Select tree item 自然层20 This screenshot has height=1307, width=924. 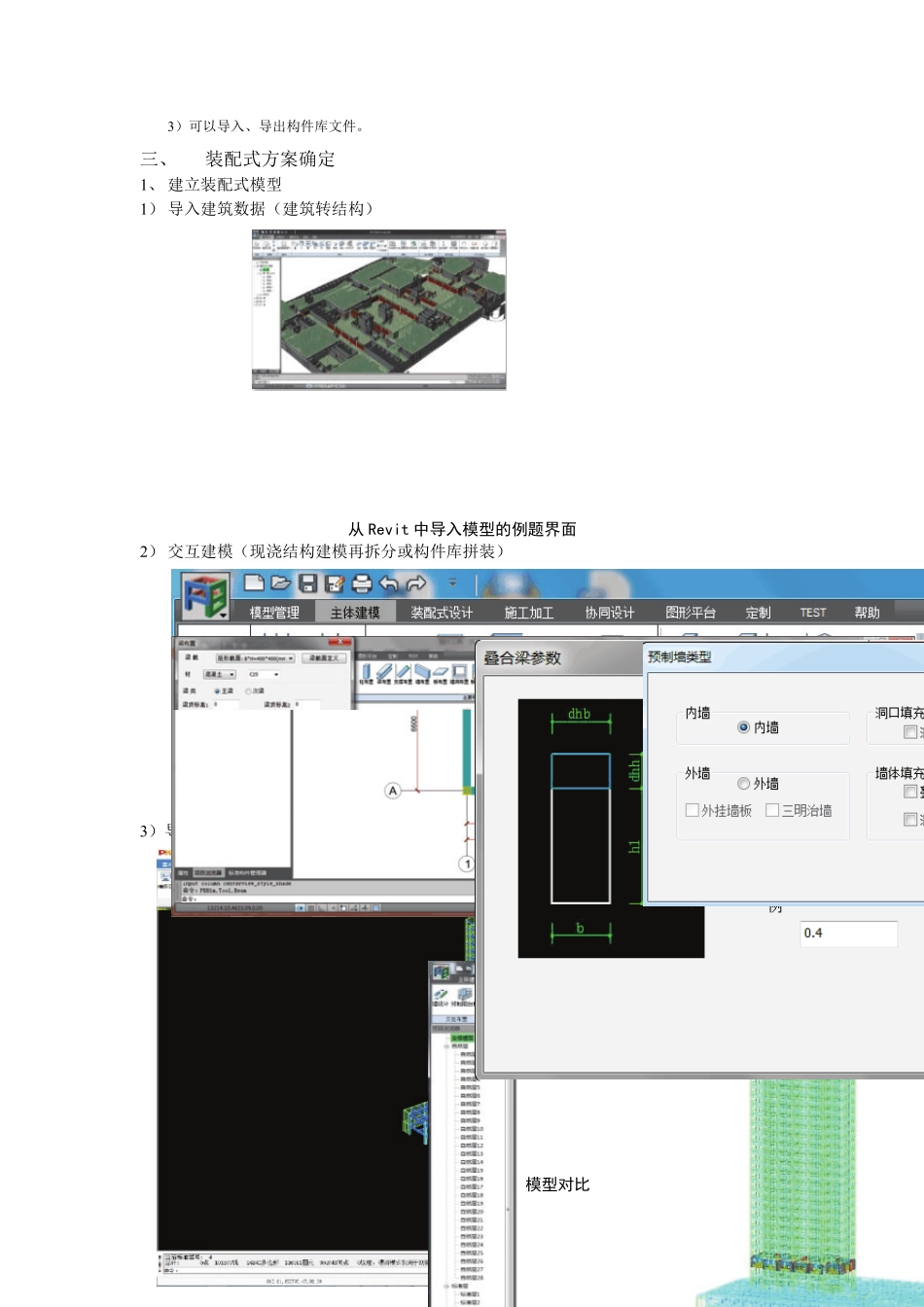[x=472, y=1212]
